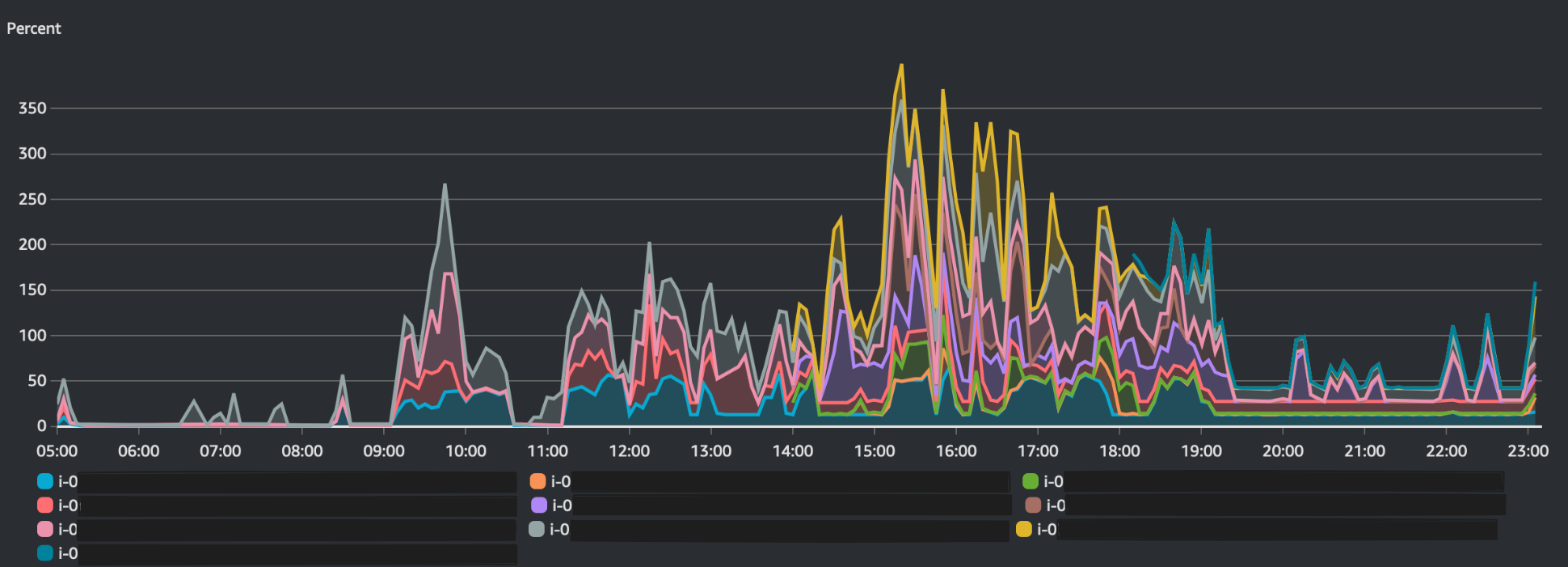Viewport: 1568px width, 567px height.
Task: Click the tallest yellow peak after 15:00
Action: (901, 66)
